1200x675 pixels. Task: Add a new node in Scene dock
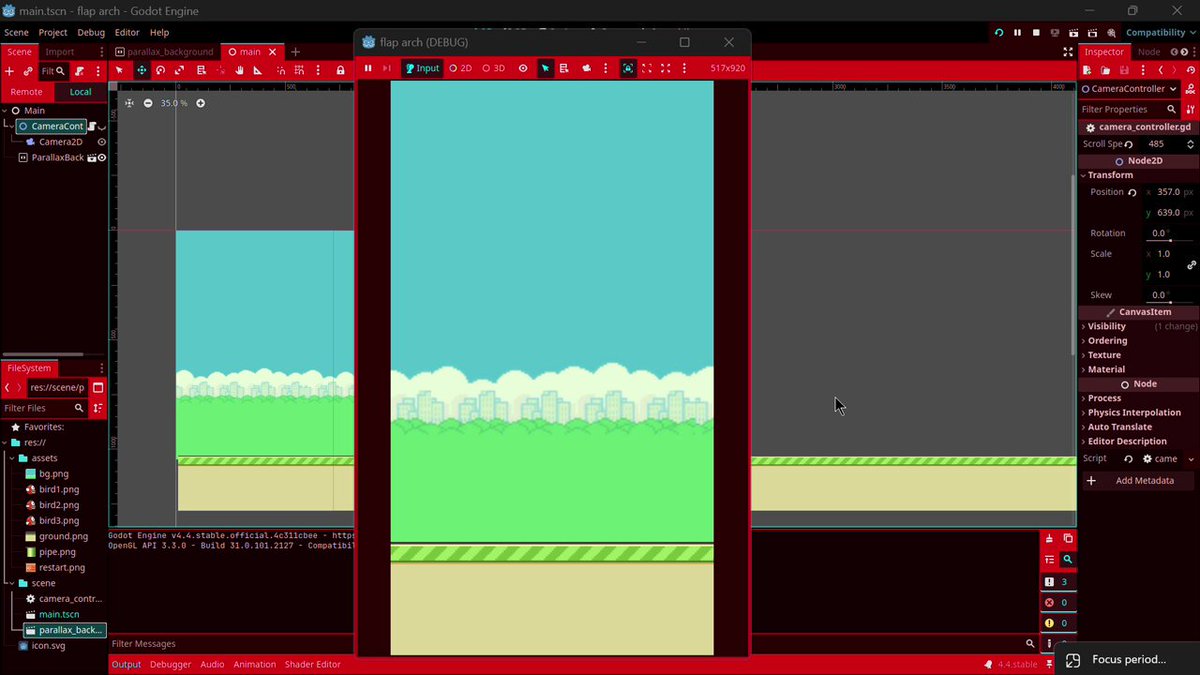(x=9, y=71)
